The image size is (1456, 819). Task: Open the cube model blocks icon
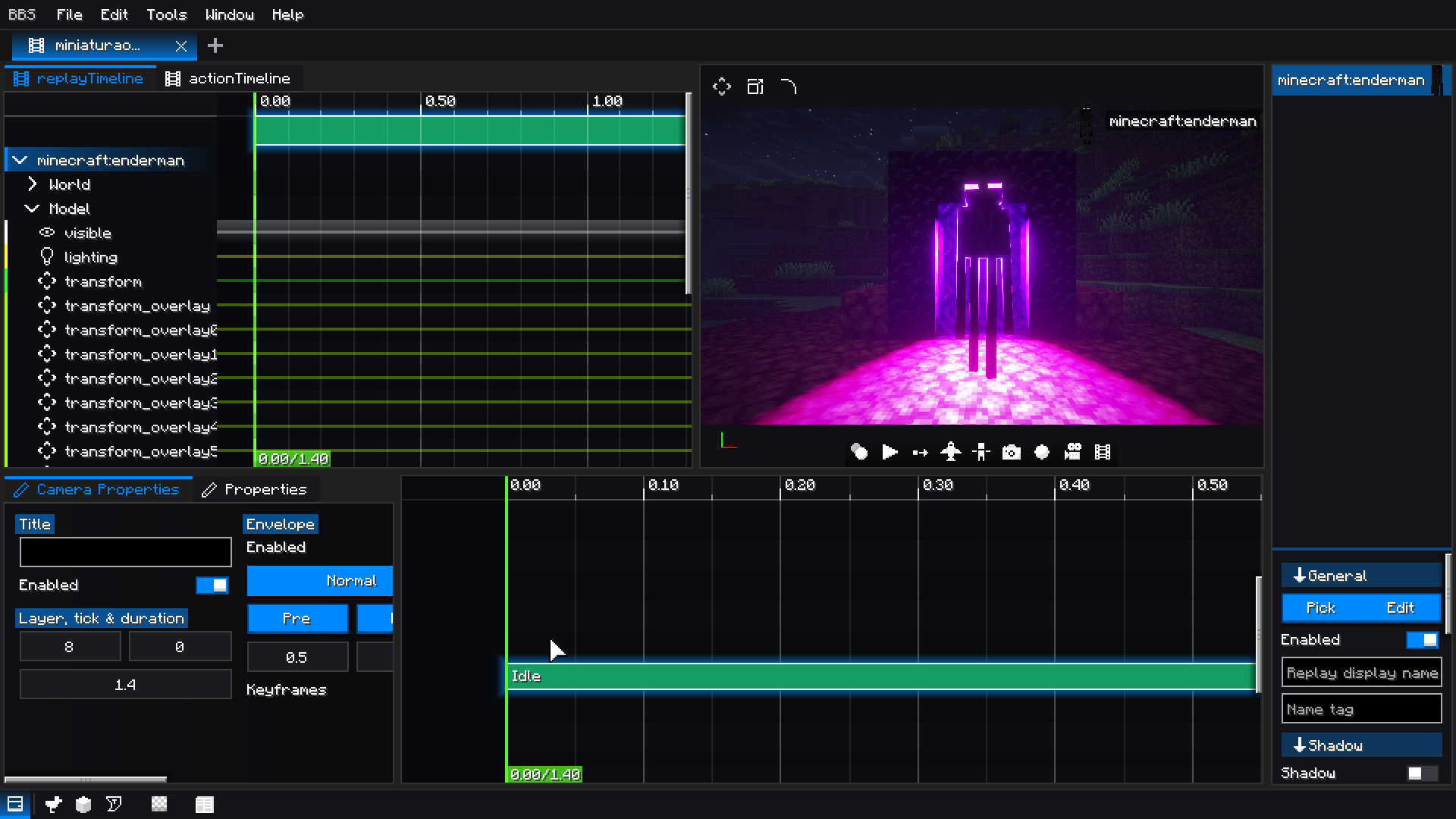(83, 805)
